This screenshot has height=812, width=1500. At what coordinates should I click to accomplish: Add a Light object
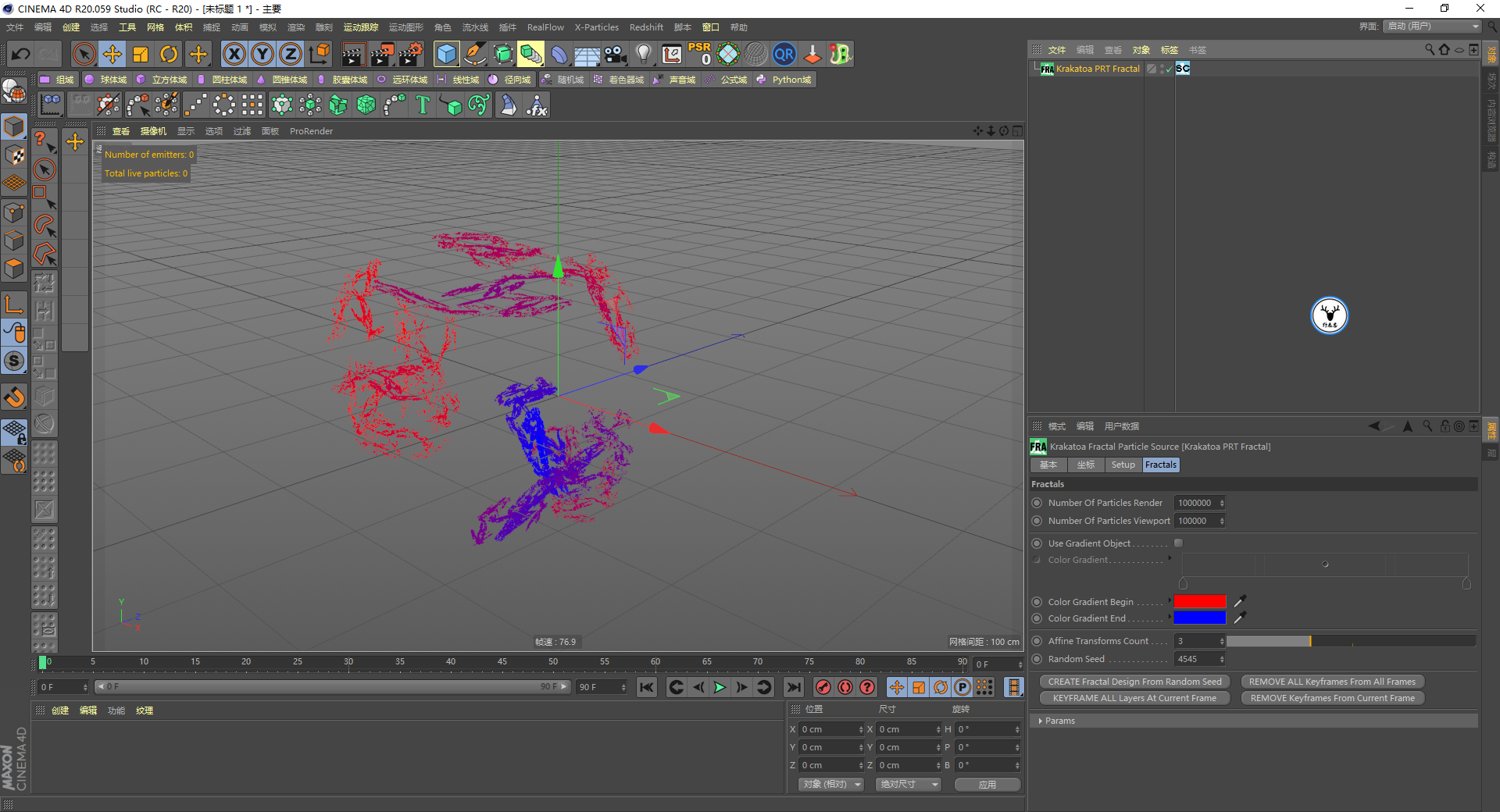tap(643, 54)
